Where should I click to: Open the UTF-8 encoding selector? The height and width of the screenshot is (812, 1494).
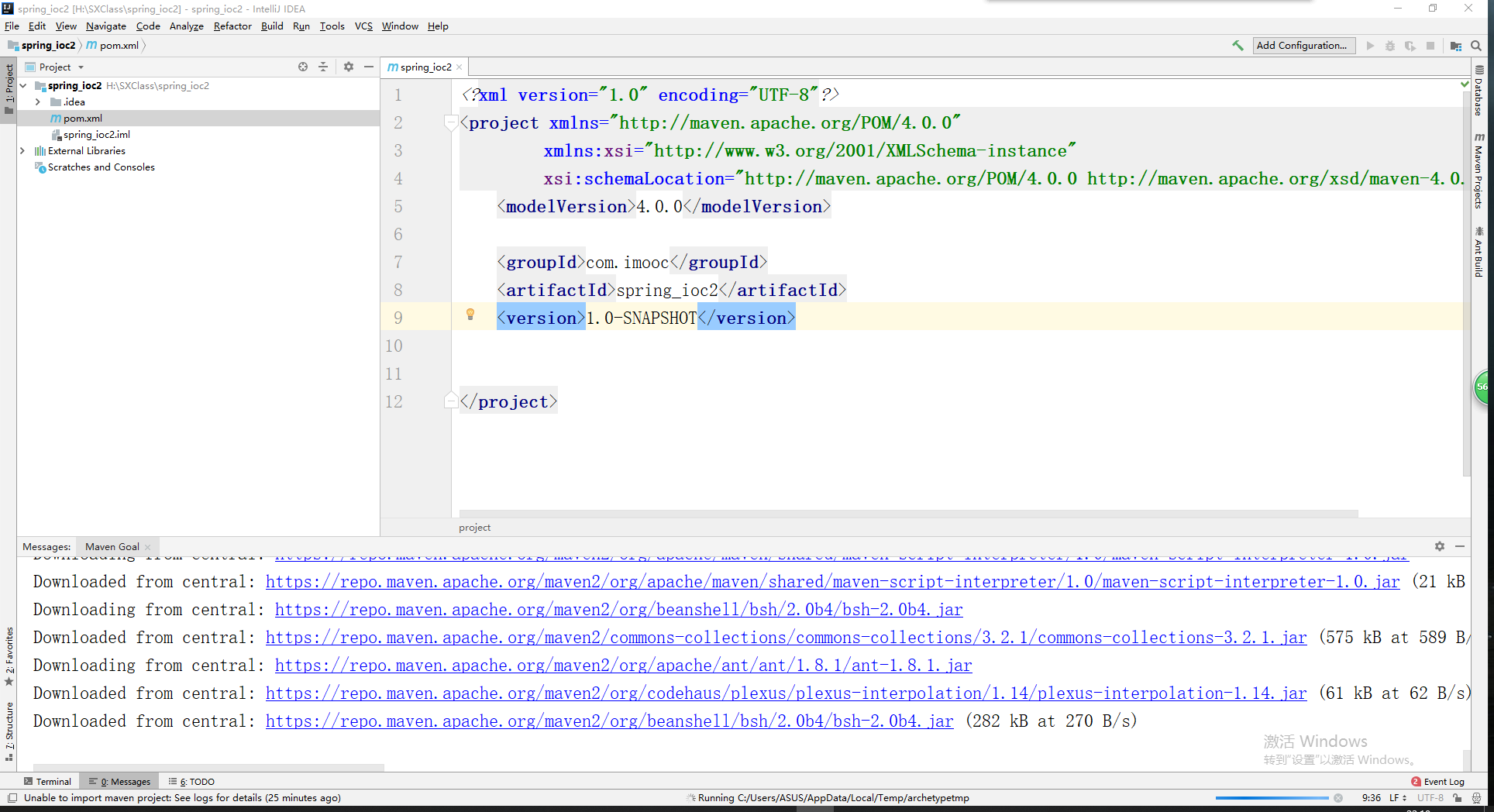1430,798
